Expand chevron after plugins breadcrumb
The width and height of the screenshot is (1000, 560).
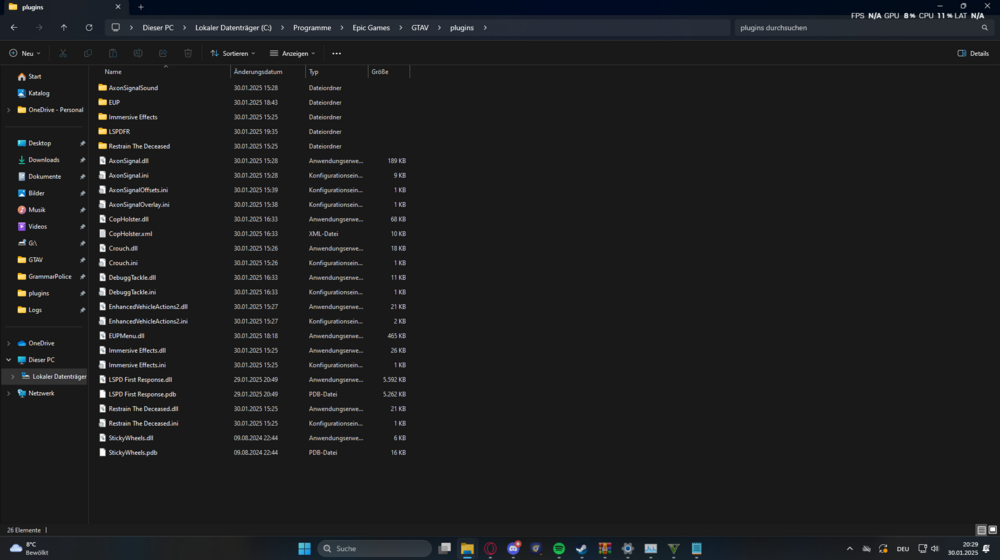click(x=485, y=28)
